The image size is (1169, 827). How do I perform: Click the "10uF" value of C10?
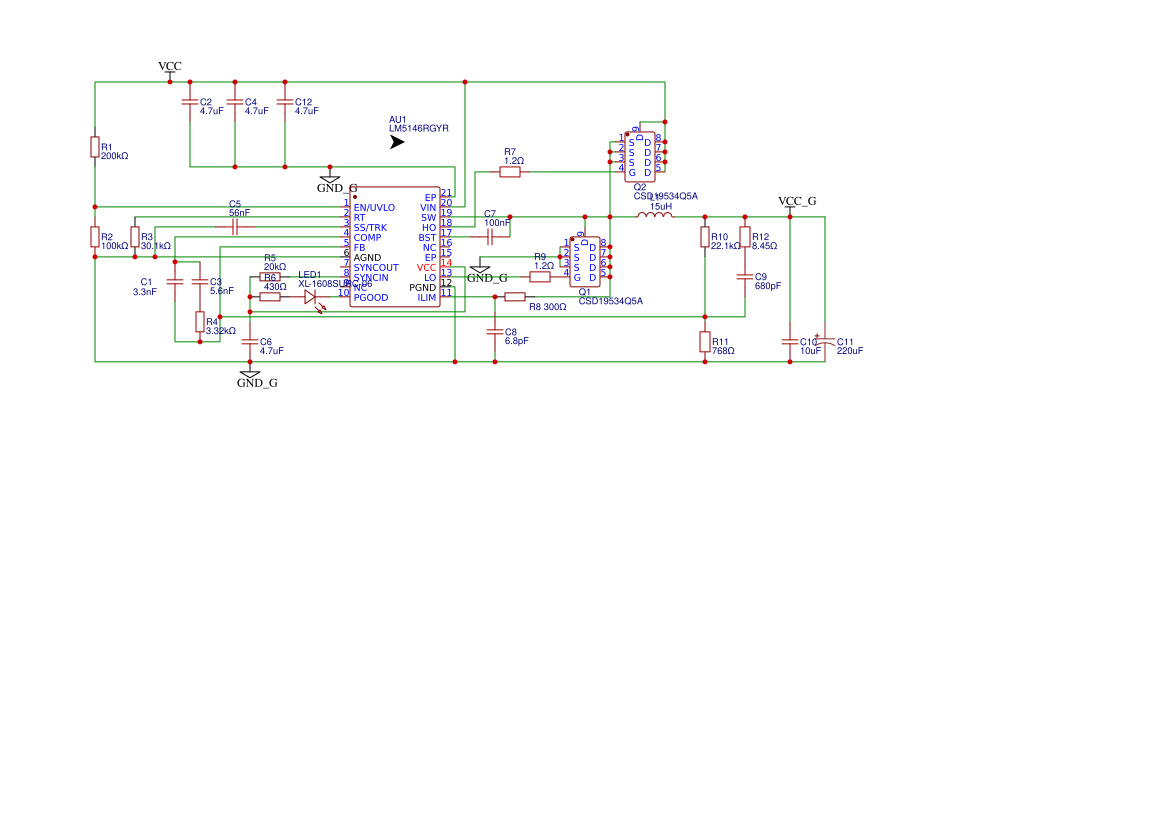click(810, 350)
